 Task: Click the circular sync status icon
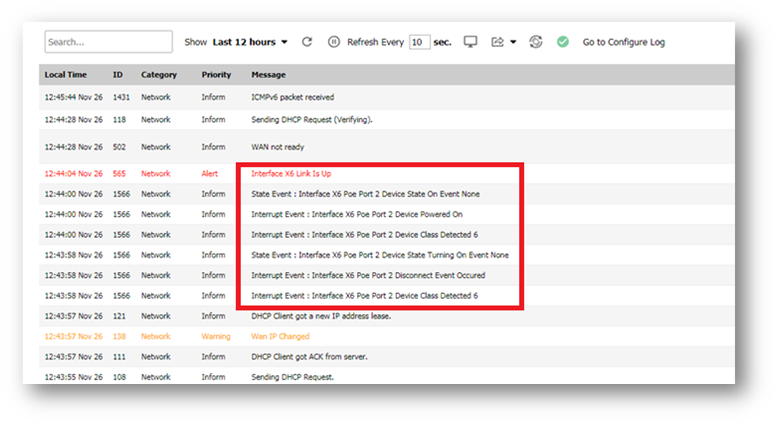[x=536, y=42]
